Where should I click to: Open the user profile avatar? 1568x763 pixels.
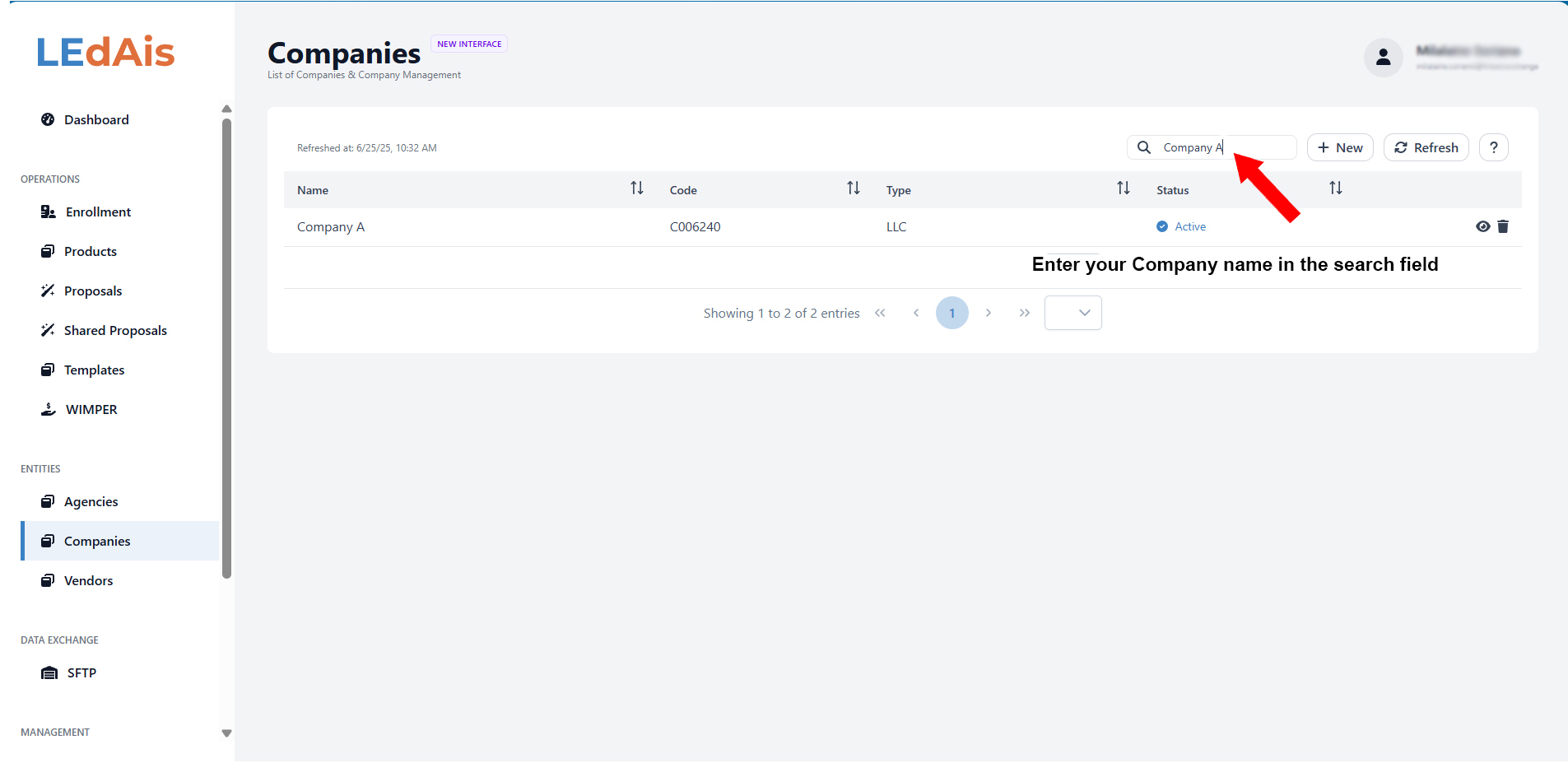coord(1384,58)
